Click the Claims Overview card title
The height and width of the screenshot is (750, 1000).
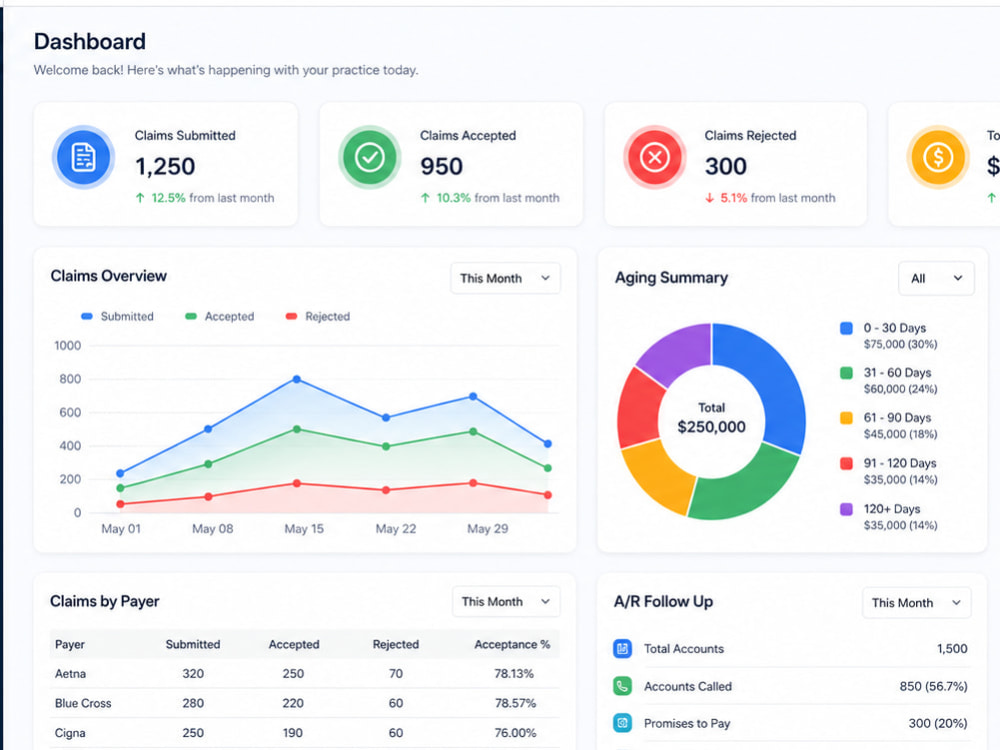pos(108,276)
